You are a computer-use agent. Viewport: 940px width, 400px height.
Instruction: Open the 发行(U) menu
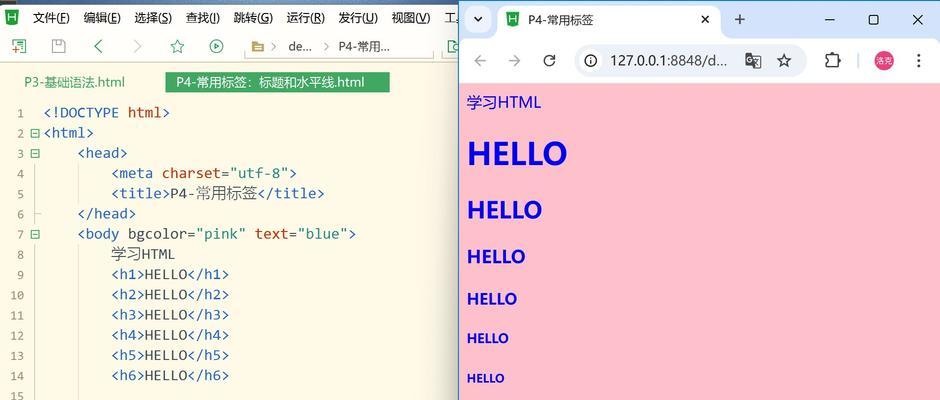pos(358,18)
